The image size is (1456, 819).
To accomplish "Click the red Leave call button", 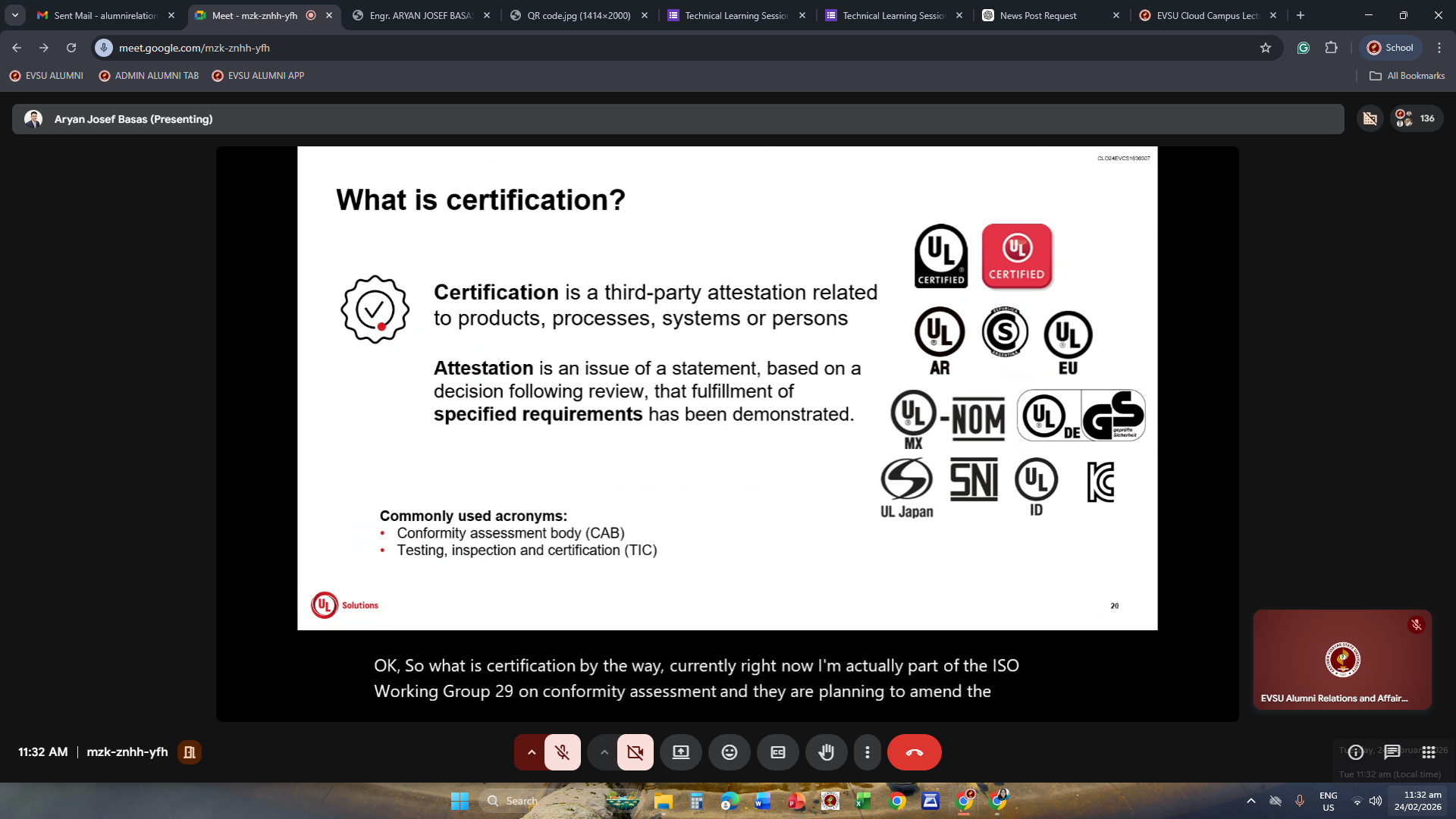I will pos(914,752).
